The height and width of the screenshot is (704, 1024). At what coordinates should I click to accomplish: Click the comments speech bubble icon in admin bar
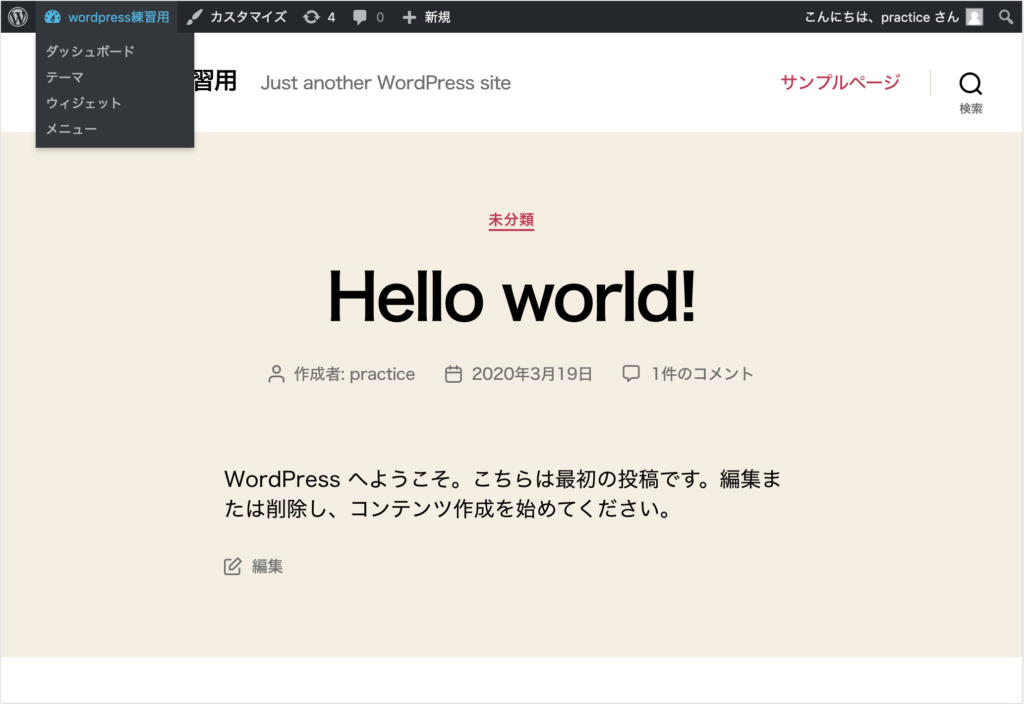[360, 17]
